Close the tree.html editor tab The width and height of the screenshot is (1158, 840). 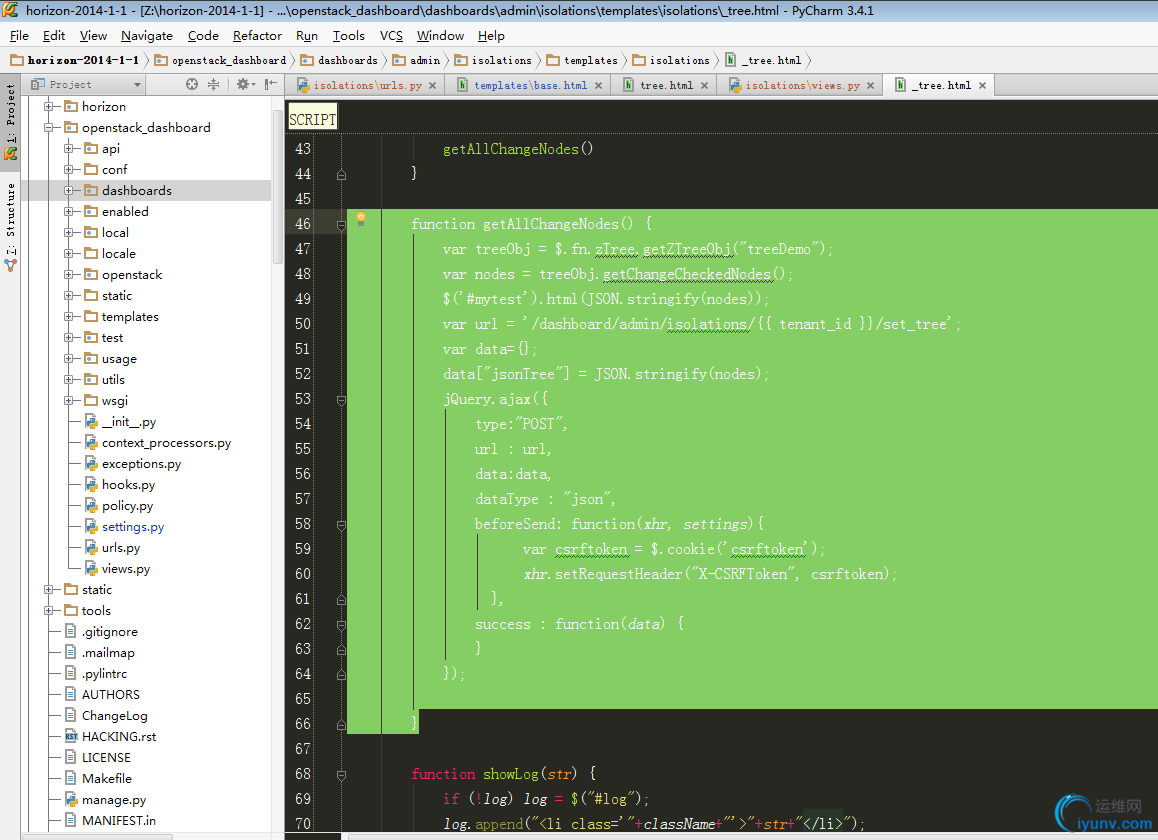pos(705,86)
